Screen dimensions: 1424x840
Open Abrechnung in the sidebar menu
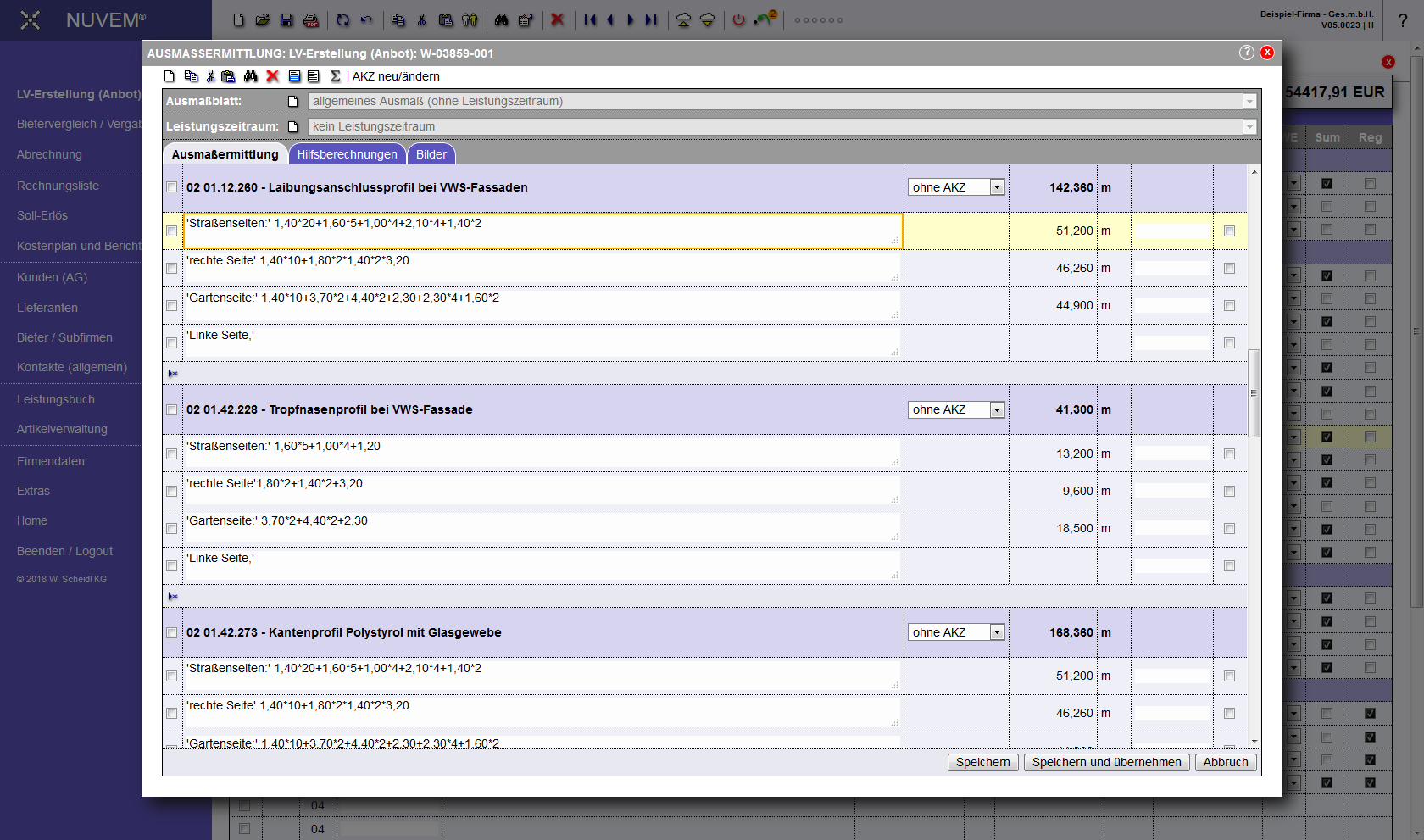click(49, 154)
